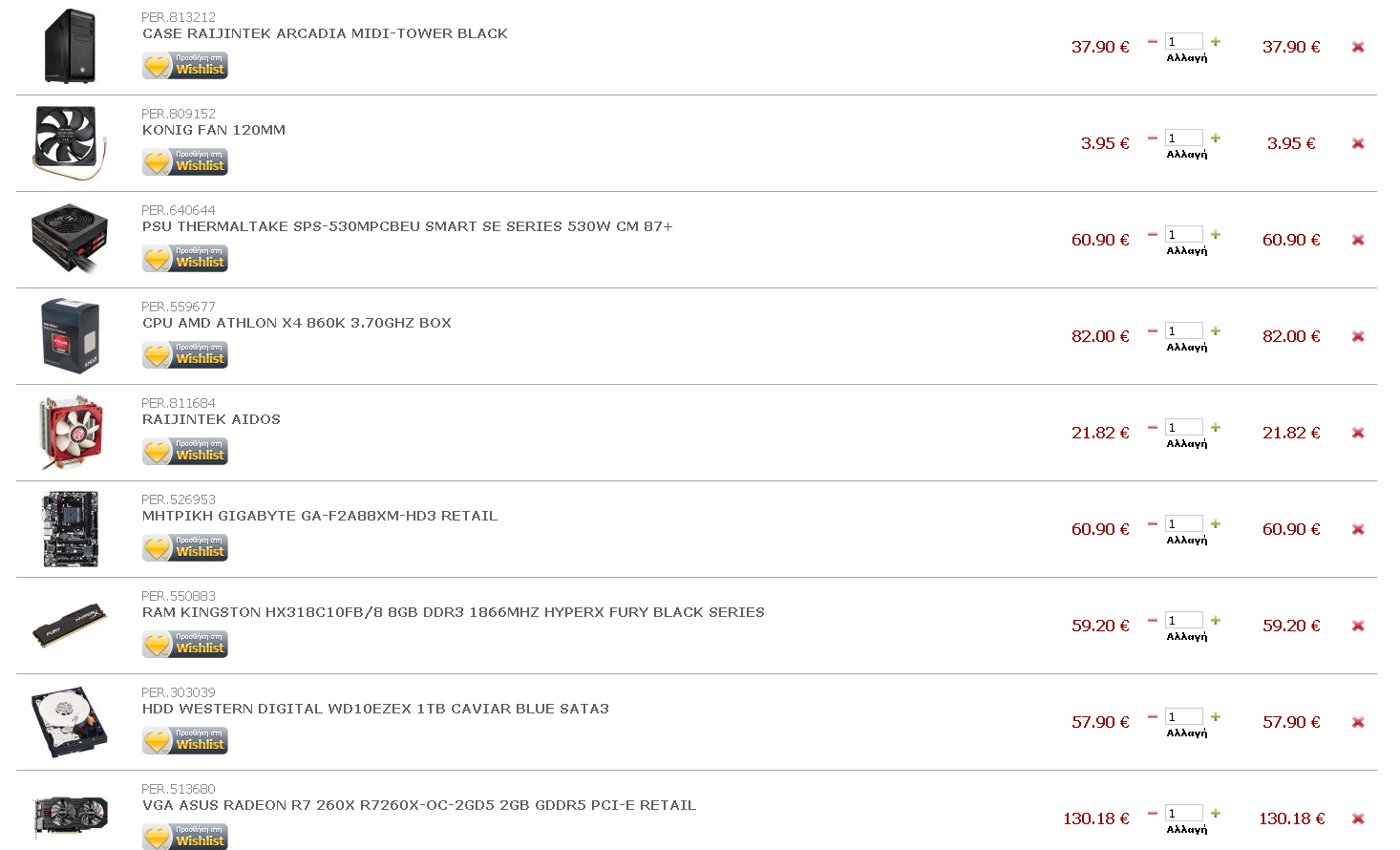The height and width of the screenshot is (850, 1400).
Task: Add Western Digital HDD to Wishlist
Action: pos(185,741)
